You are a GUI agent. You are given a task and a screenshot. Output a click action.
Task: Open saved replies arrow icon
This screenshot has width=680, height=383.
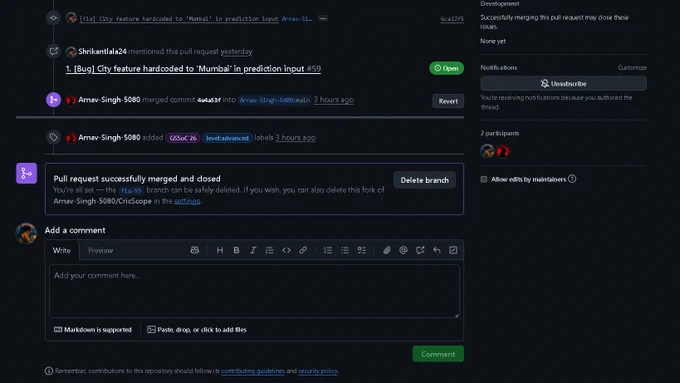[437, 250]
